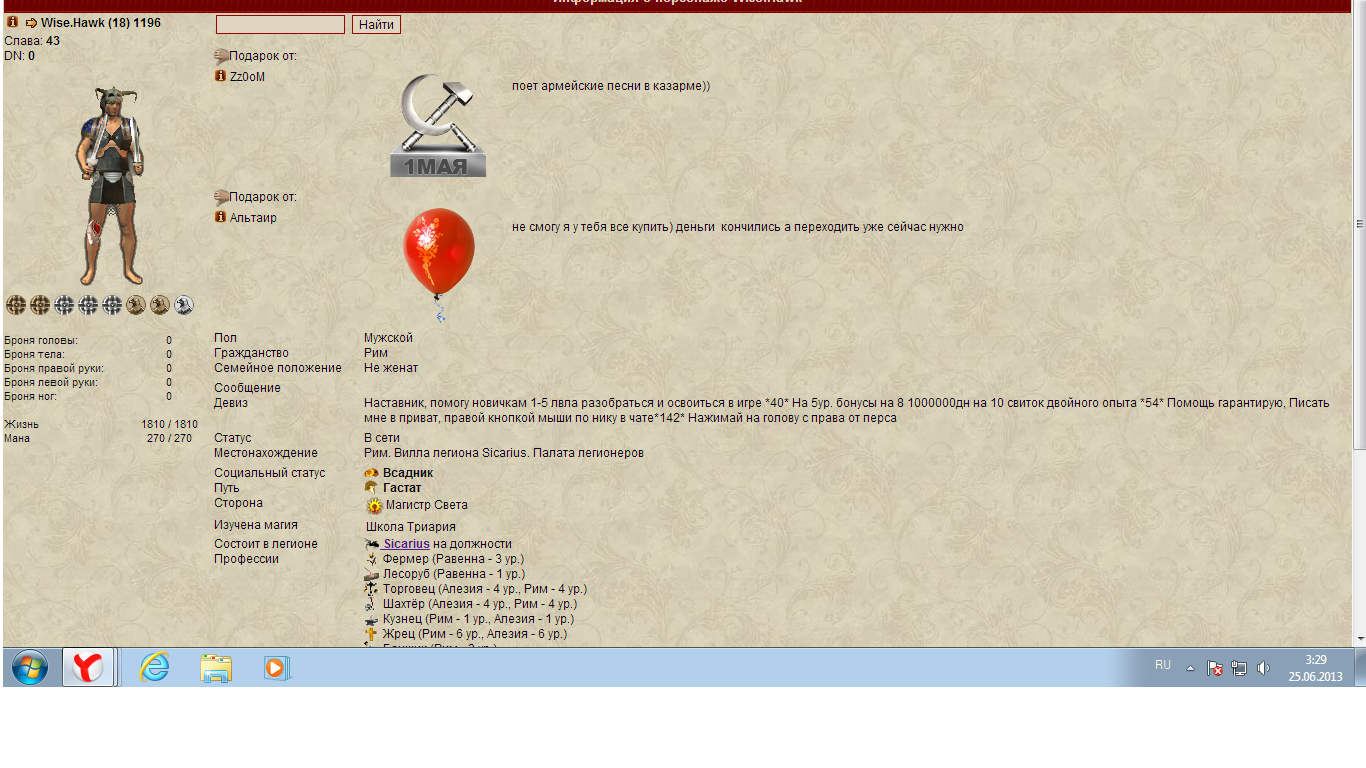Screen dimensions: 1366x768
Task: Focus the character search input field
Action: click(x=280, y=25)
